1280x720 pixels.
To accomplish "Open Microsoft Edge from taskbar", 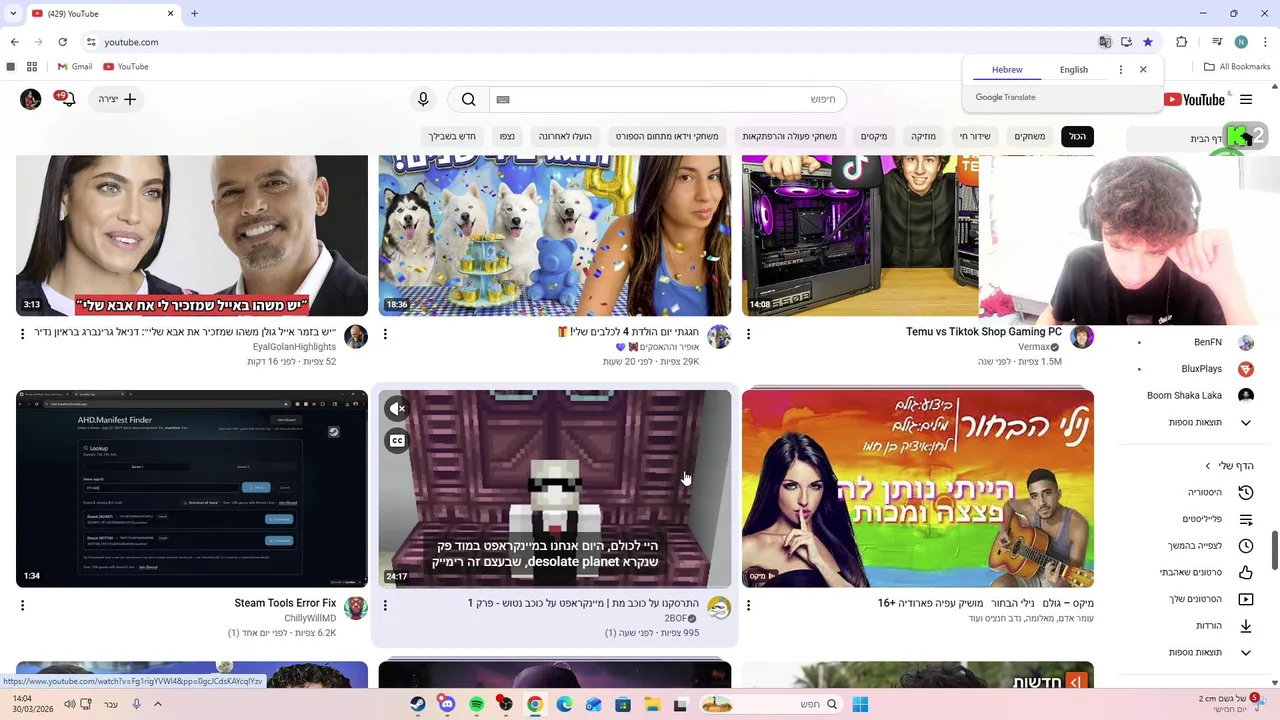I will 564,704.
